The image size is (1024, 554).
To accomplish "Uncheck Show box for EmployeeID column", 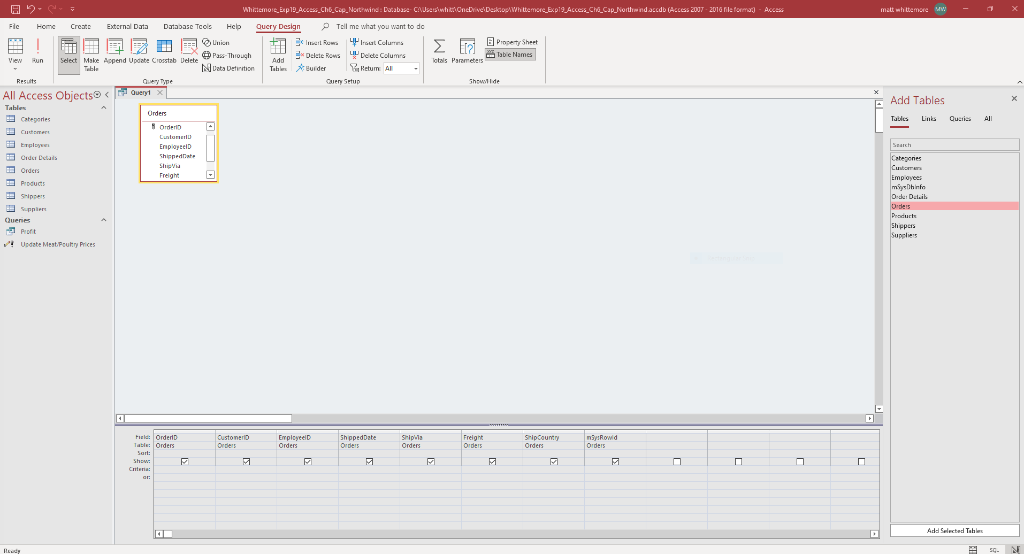I will tap(308, 461).
